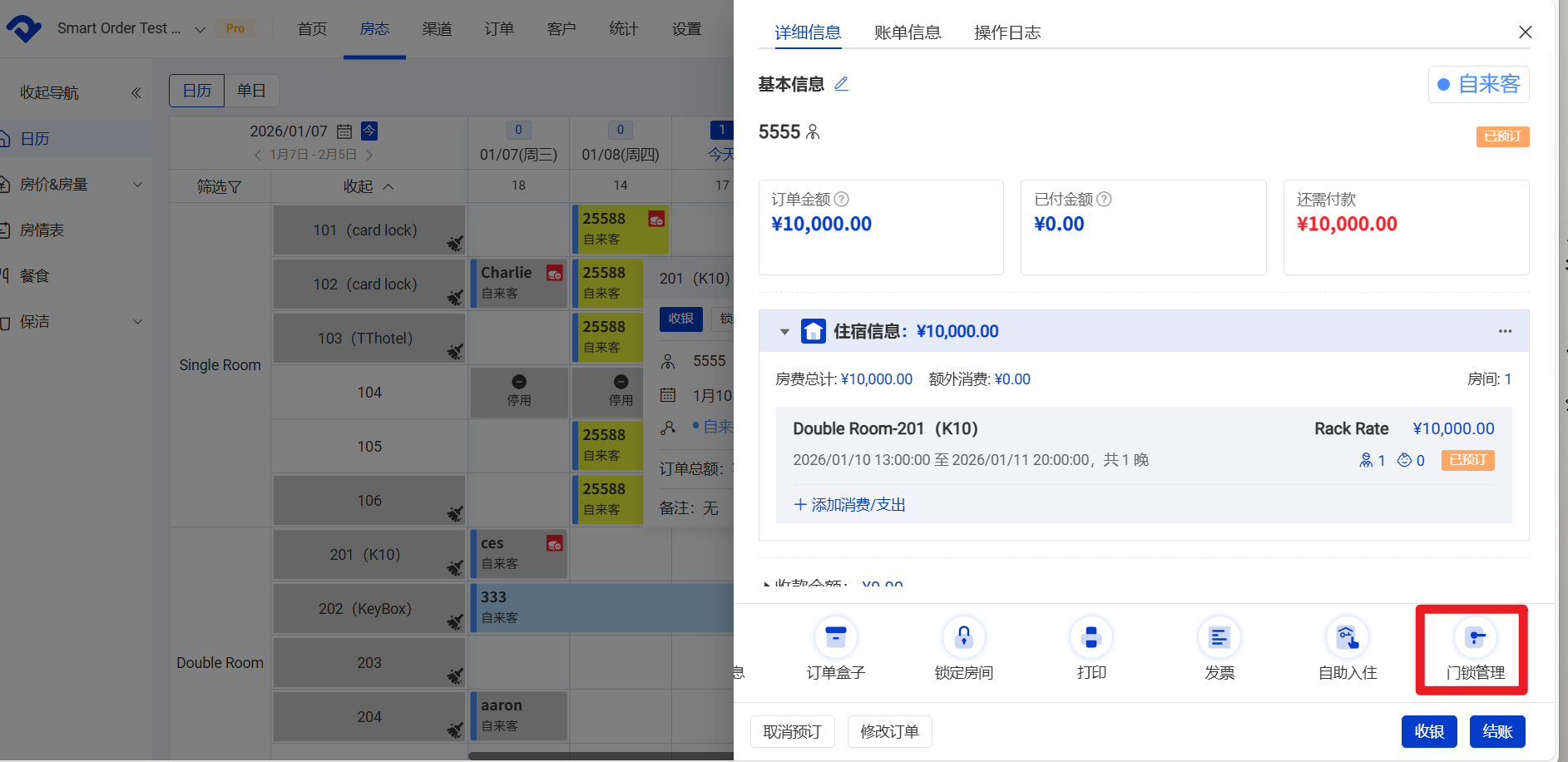Open the 订单盒子 order box icon

pyautogui.click(x=835, y=637)
